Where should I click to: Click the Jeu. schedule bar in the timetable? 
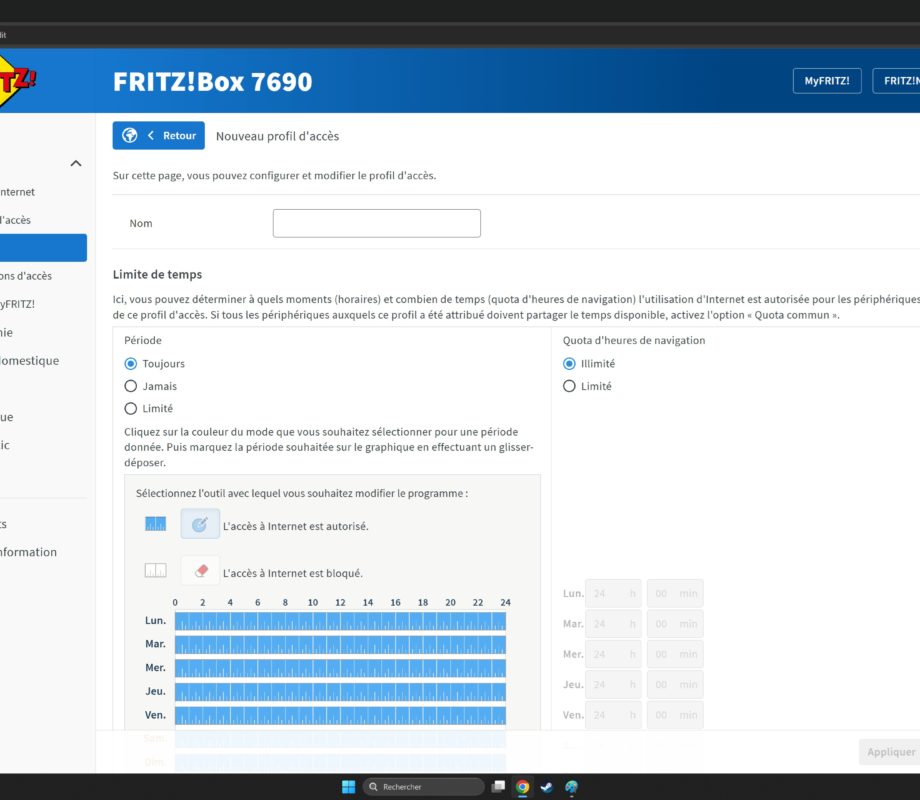coord(340,691)
